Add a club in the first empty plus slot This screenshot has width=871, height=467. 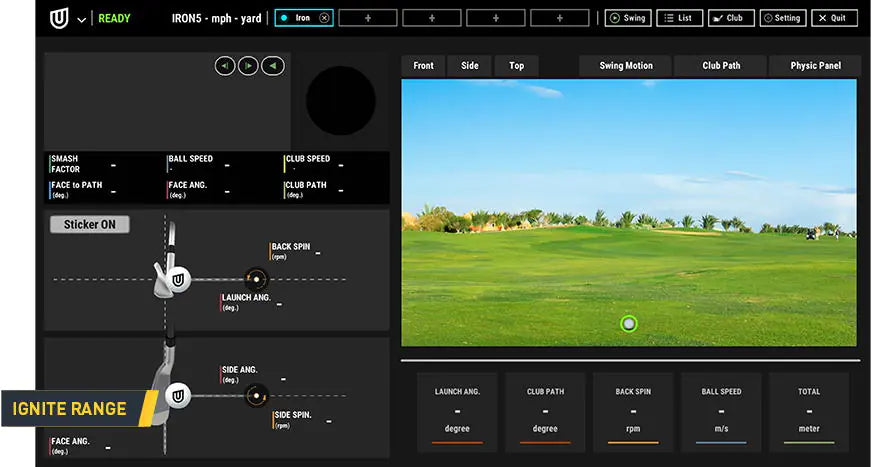click(368, 18)
